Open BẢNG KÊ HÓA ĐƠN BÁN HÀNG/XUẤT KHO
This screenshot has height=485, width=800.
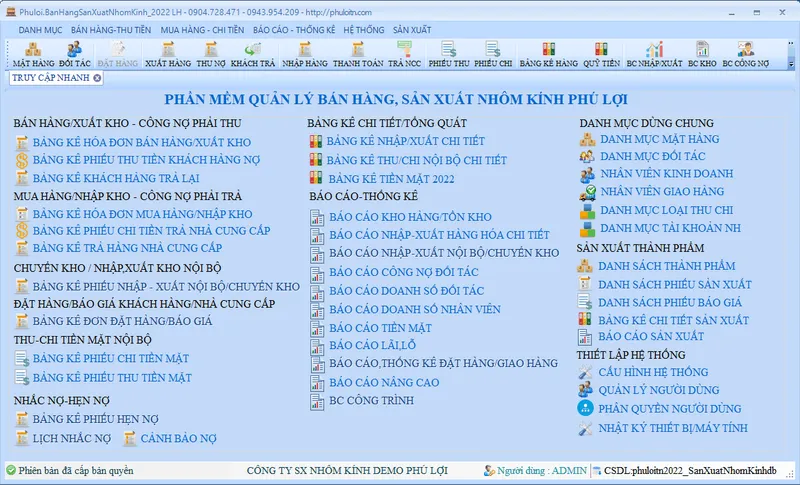tap(142, 142)
